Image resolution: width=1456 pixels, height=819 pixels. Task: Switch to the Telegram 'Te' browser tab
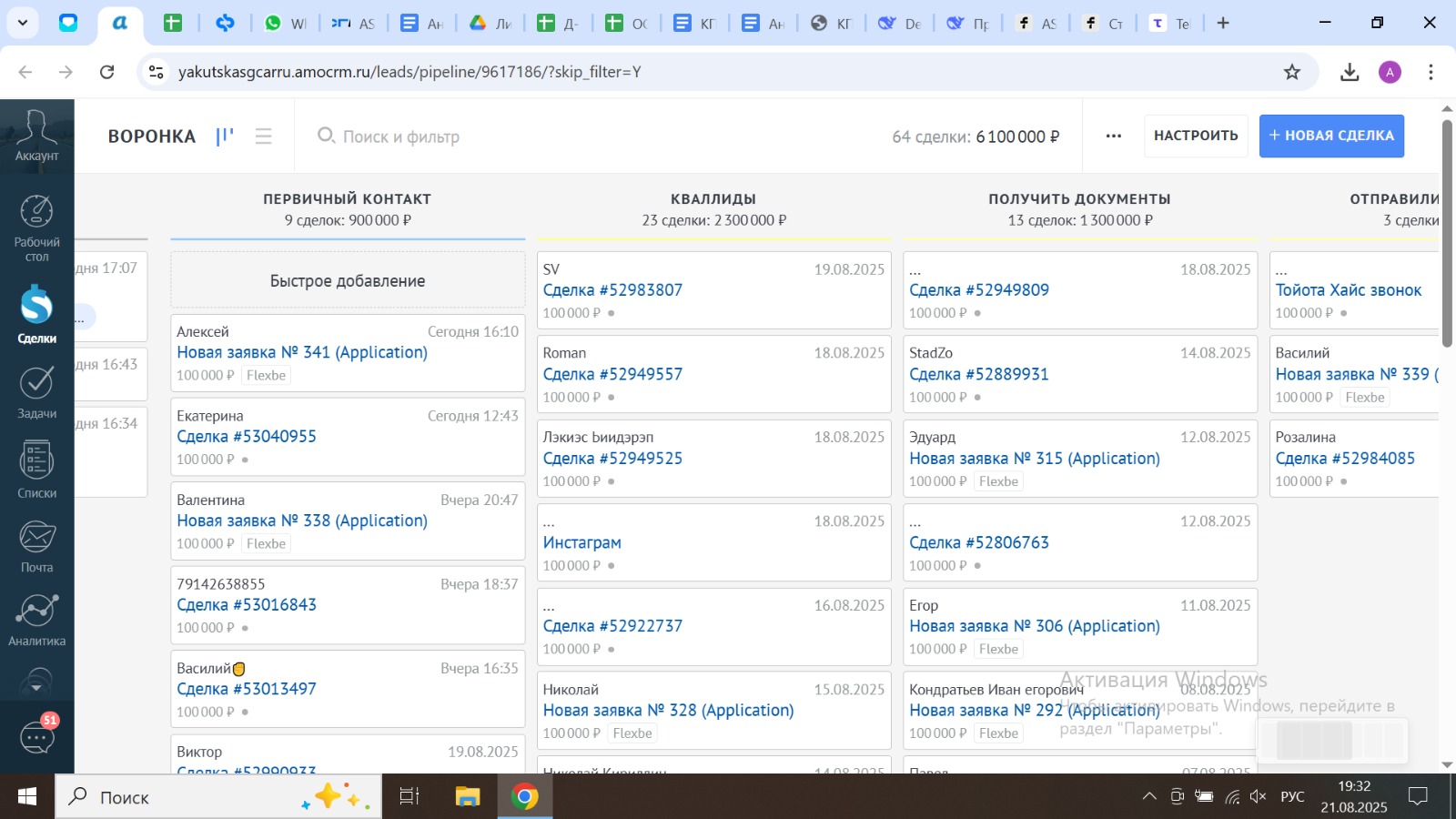point(1170,23)
